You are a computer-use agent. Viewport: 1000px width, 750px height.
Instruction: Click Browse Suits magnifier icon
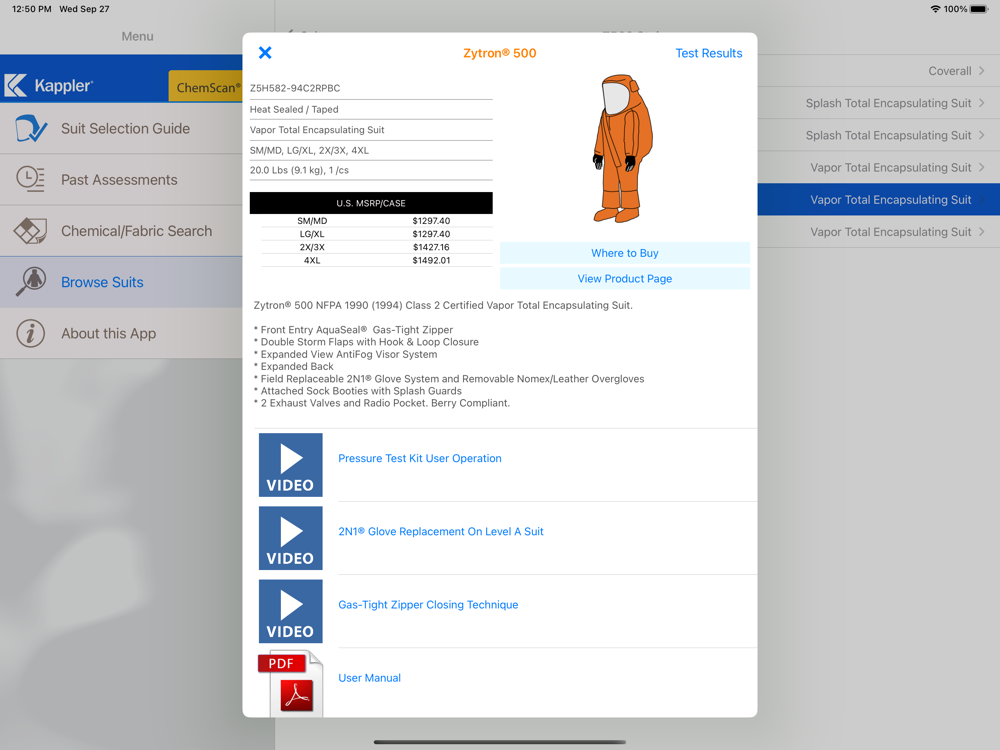click(x=31, y=282)
